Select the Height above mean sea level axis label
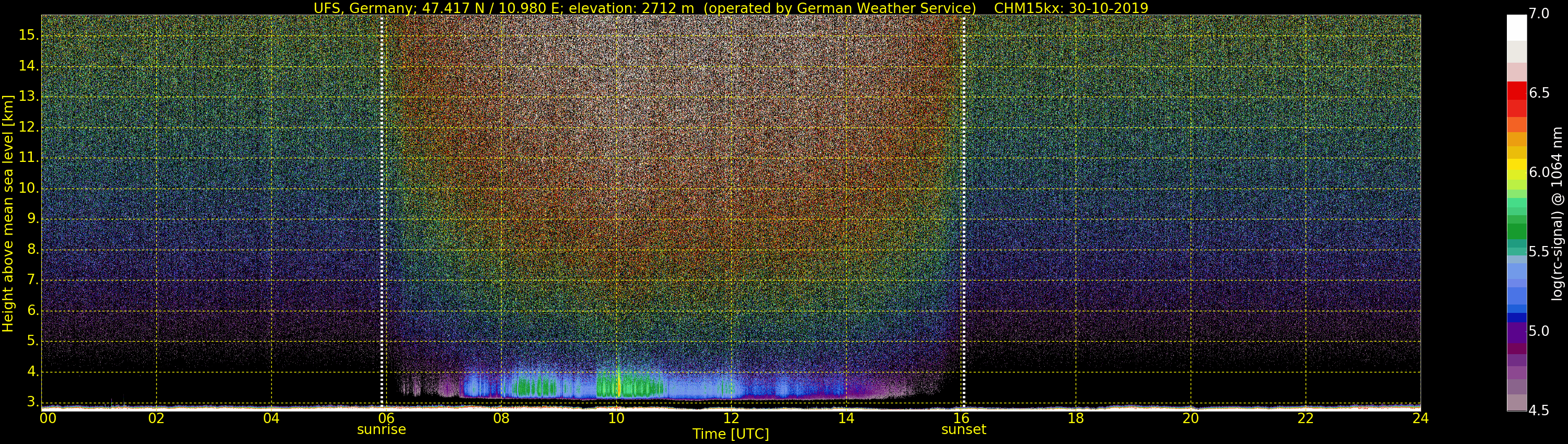 point(8,213)
